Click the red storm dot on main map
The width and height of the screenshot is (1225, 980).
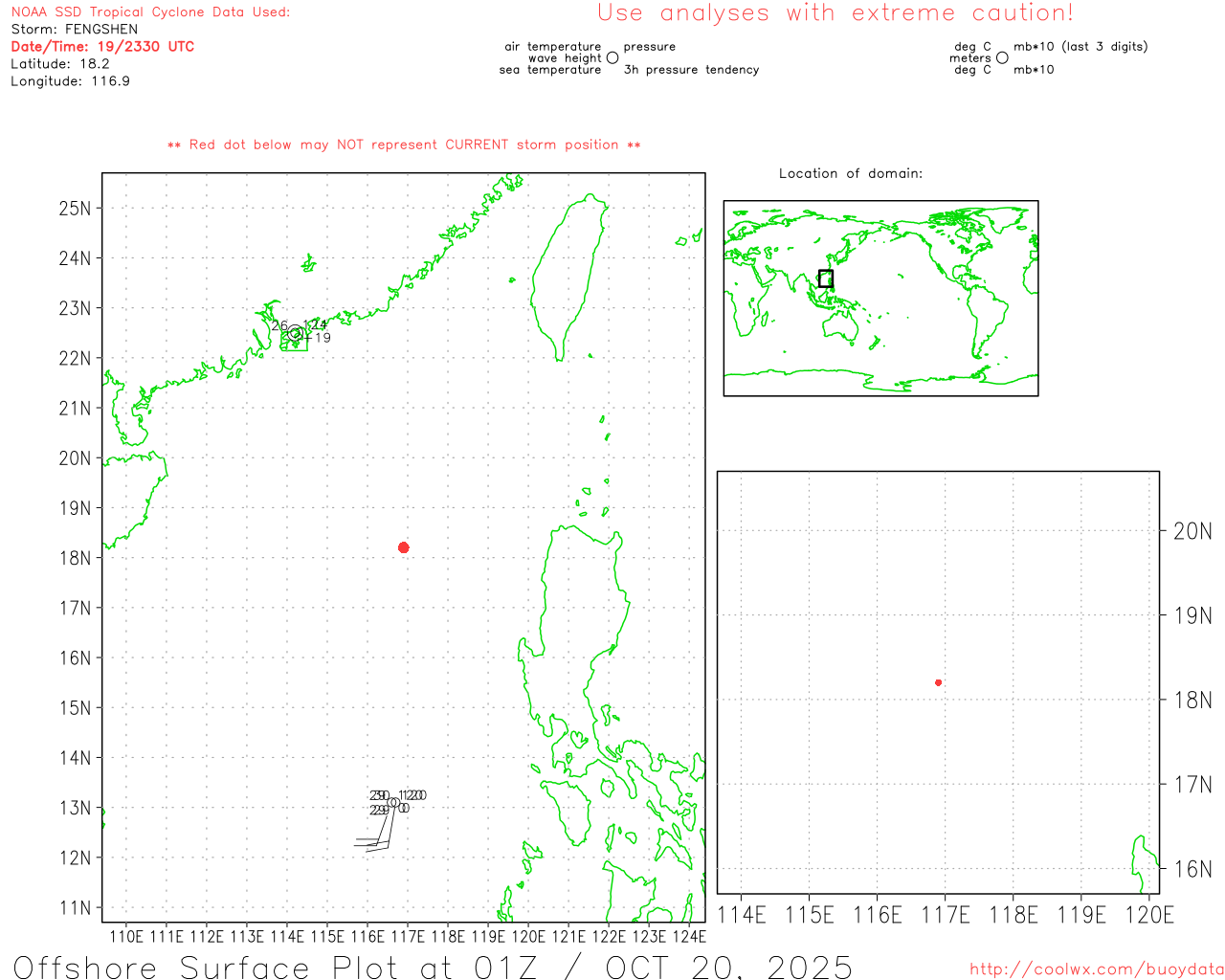(404, 547)
